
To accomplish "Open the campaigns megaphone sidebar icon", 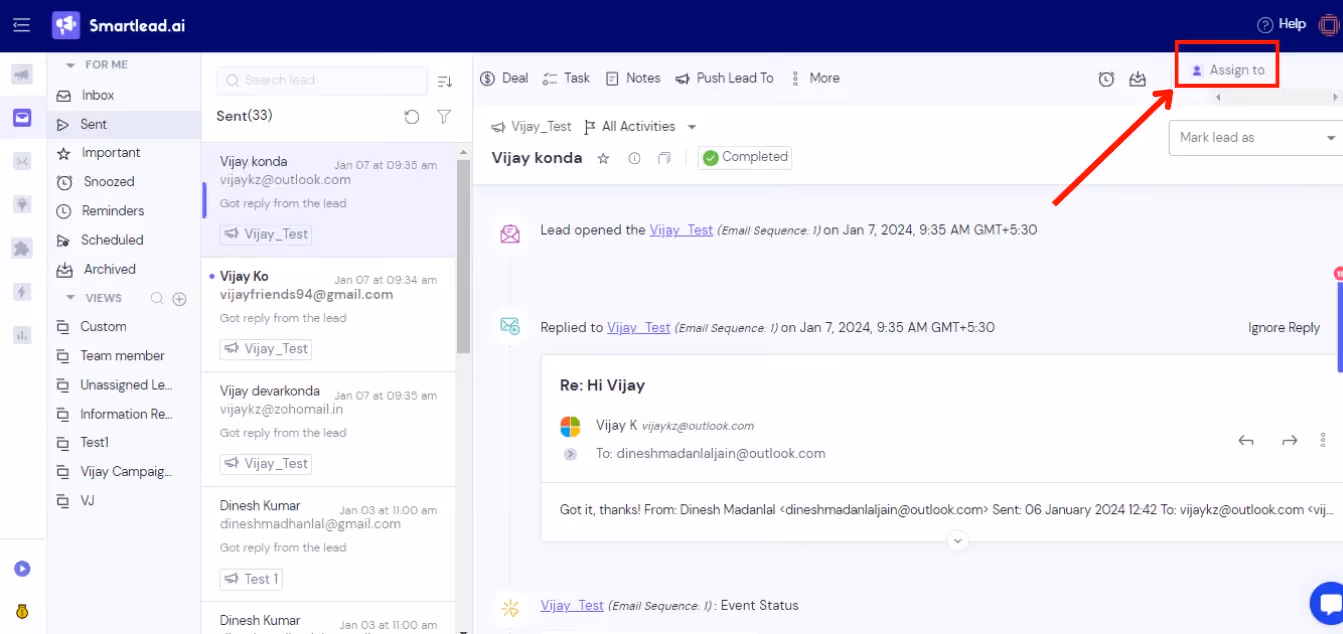I will (22, 75).
